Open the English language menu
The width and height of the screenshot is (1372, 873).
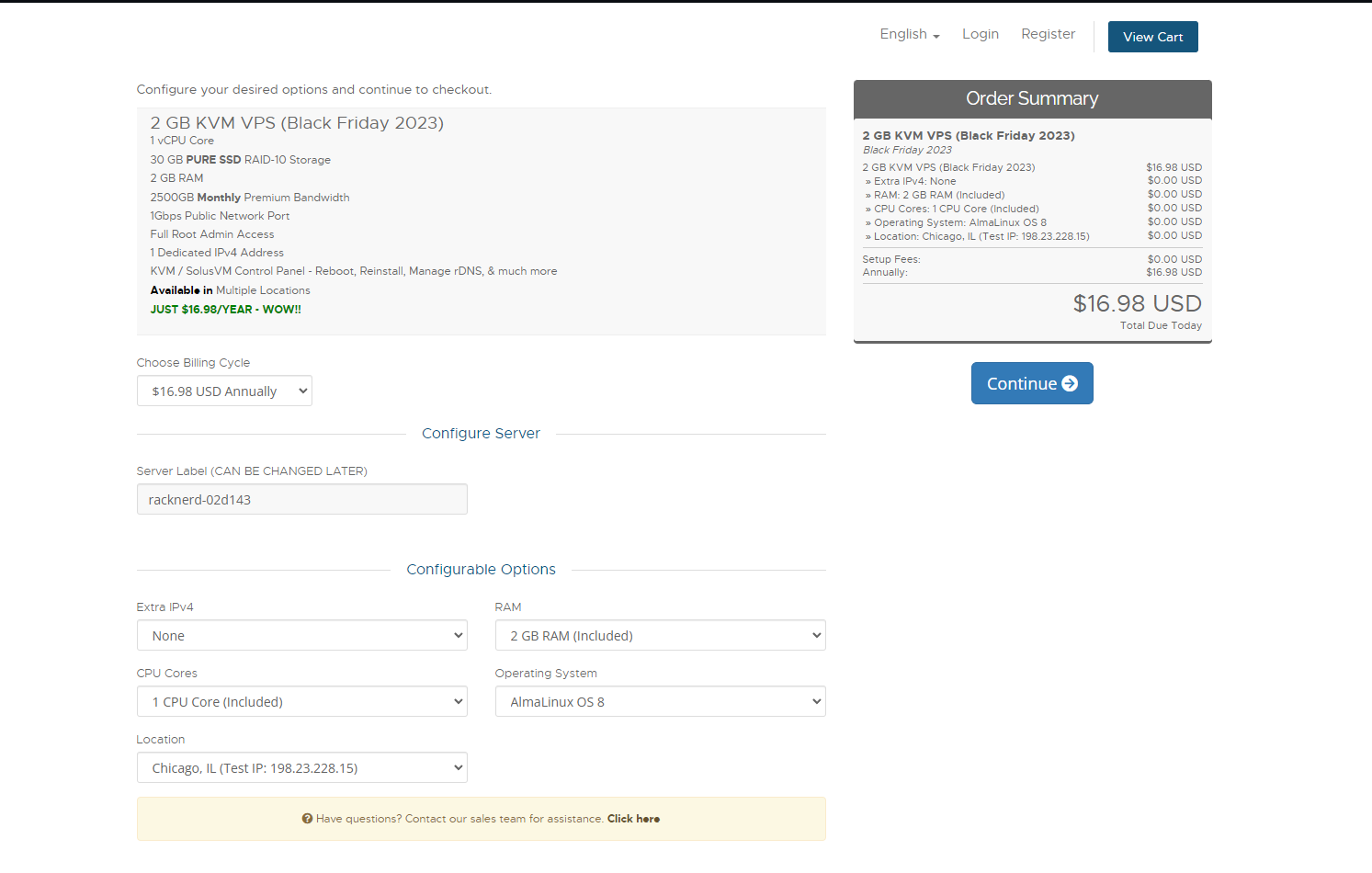point(909,34)
